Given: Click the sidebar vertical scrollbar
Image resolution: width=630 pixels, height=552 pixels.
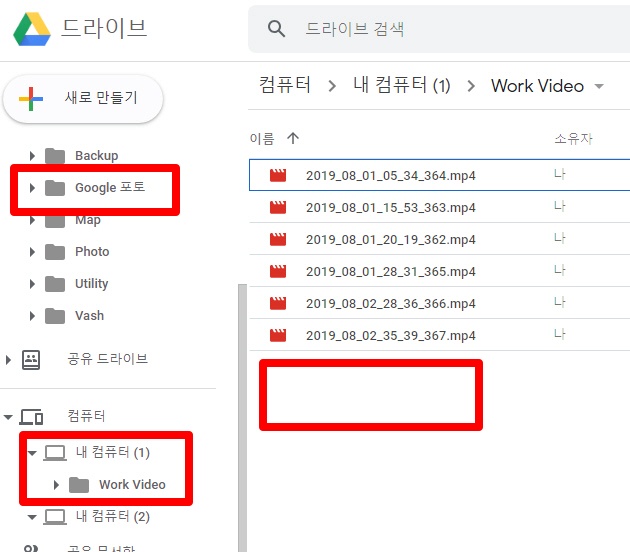Looking at the screenshot, I should [242, 418].
